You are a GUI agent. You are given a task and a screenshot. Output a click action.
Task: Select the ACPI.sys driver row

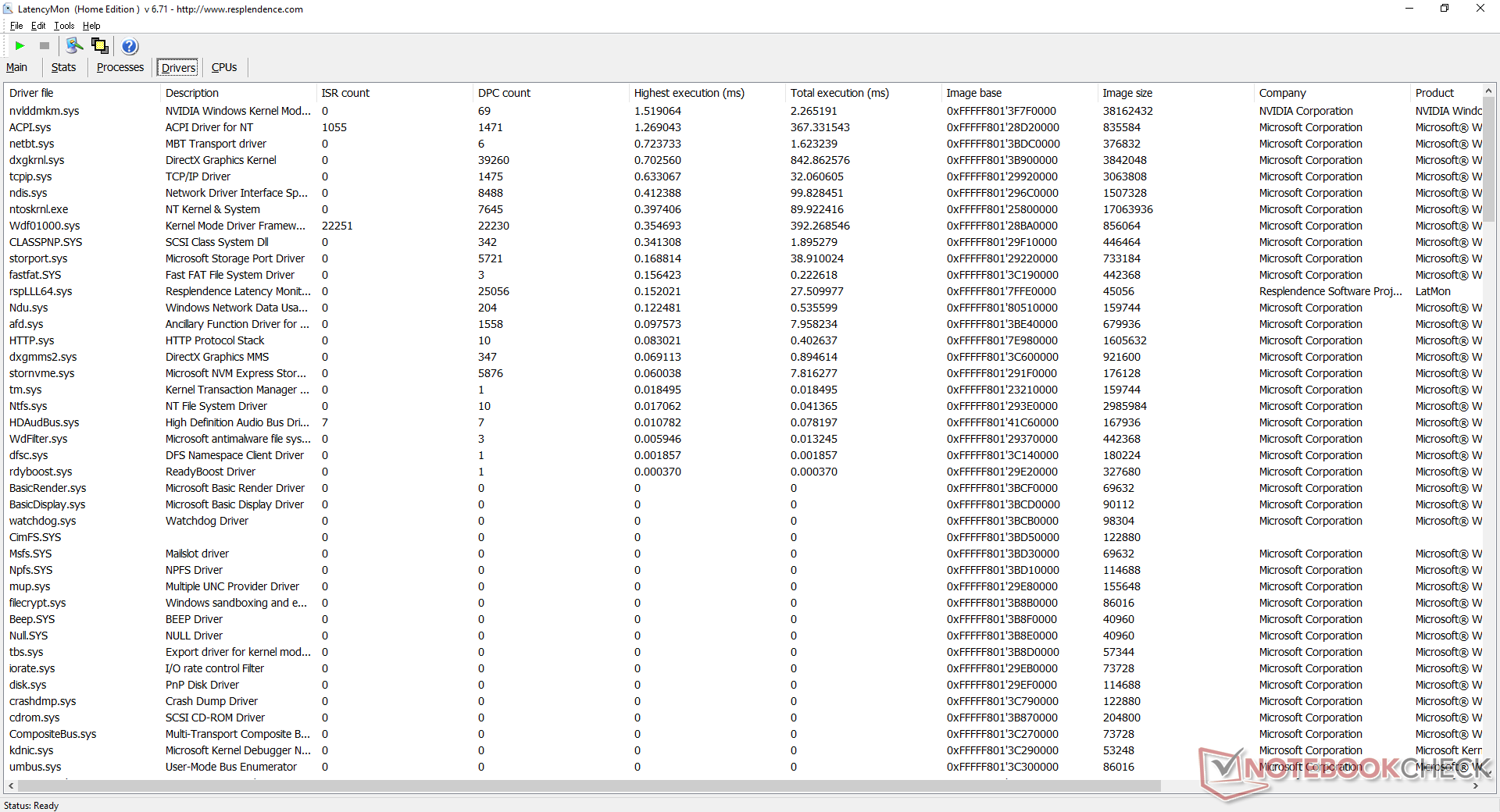click(x=743, y=127)
